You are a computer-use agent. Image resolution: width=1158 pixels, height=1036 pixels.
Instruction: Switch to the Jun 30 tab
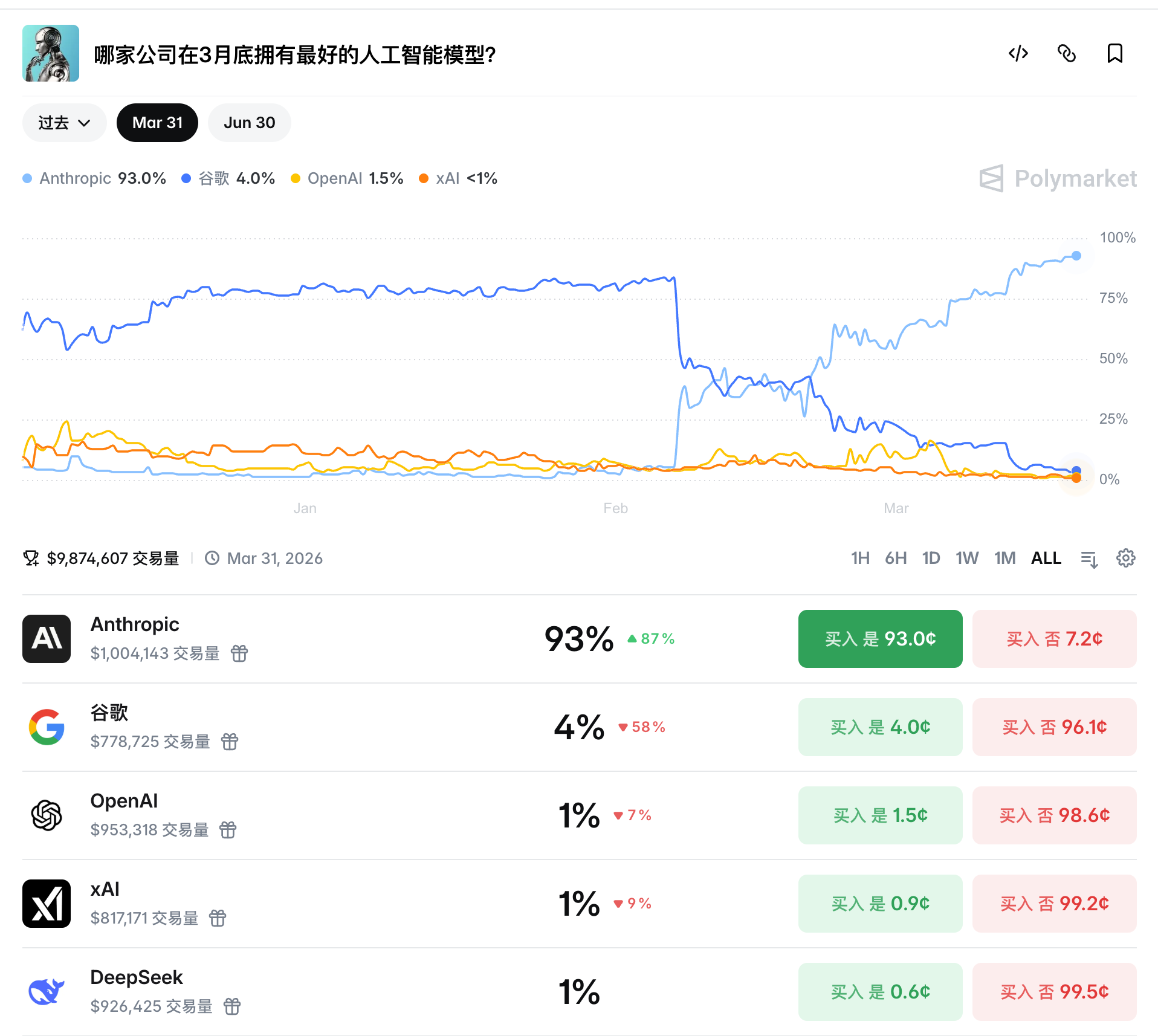[249, 123]
